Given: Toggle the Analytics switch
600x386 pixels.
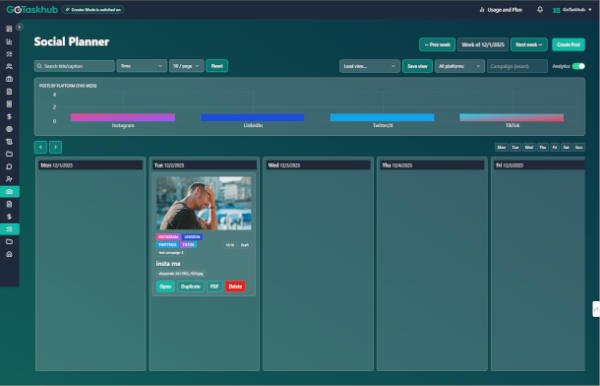Looking at the screenshot, I should pos(579,66).
